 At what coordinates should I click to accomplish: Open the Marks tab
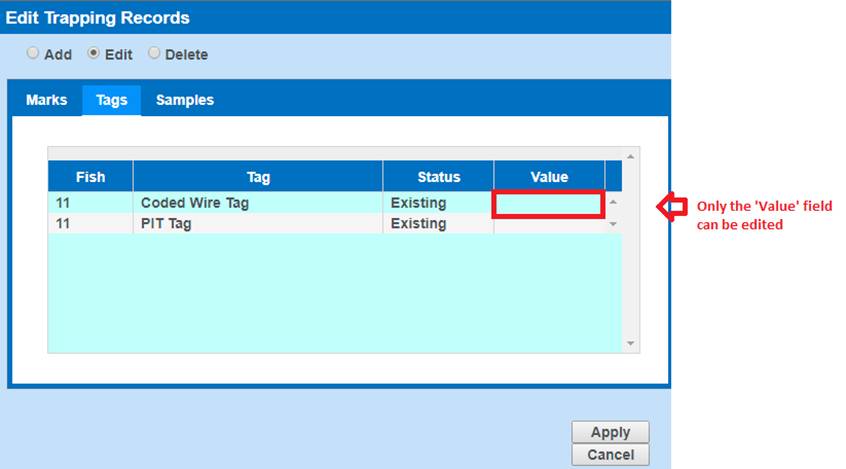coord(46,100)
